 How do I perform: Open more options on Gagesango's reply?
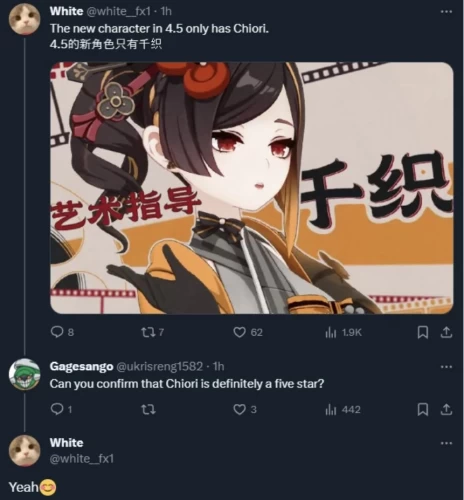point(446,367)
